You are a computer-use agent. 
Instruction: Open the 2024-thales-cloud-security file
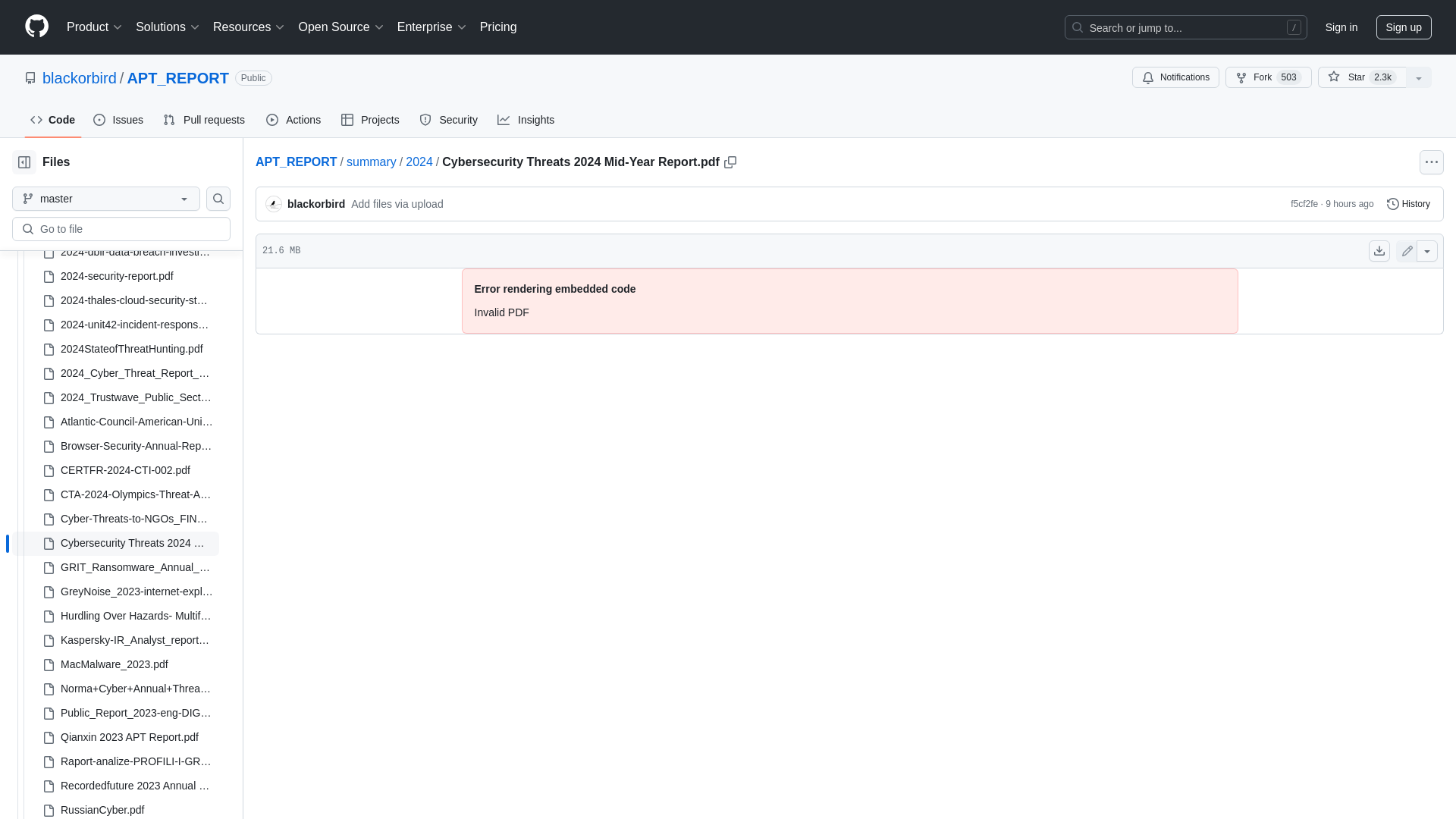coord(134,300)
